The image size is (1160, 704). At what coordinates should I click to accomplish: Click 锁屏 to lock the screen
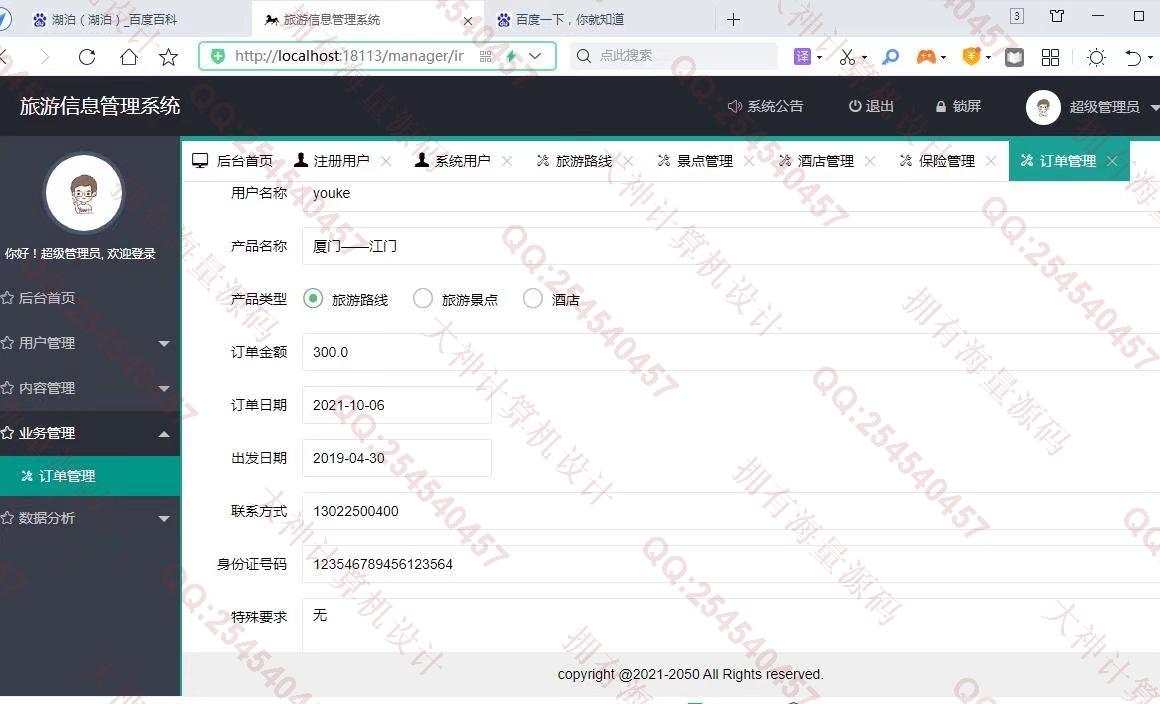pyautogui.click(x=958, y=106)
